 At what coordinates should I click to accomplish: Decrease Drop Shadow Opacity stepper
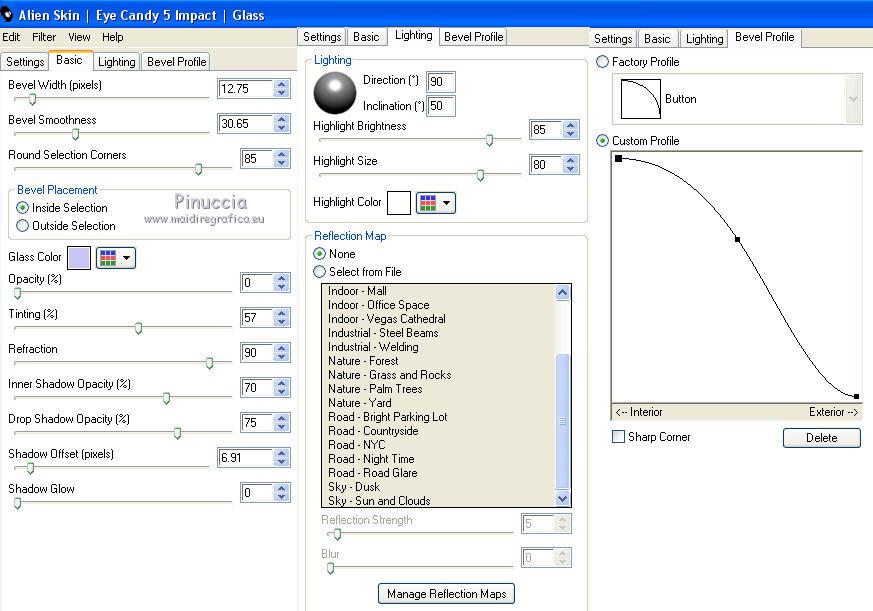282,427
